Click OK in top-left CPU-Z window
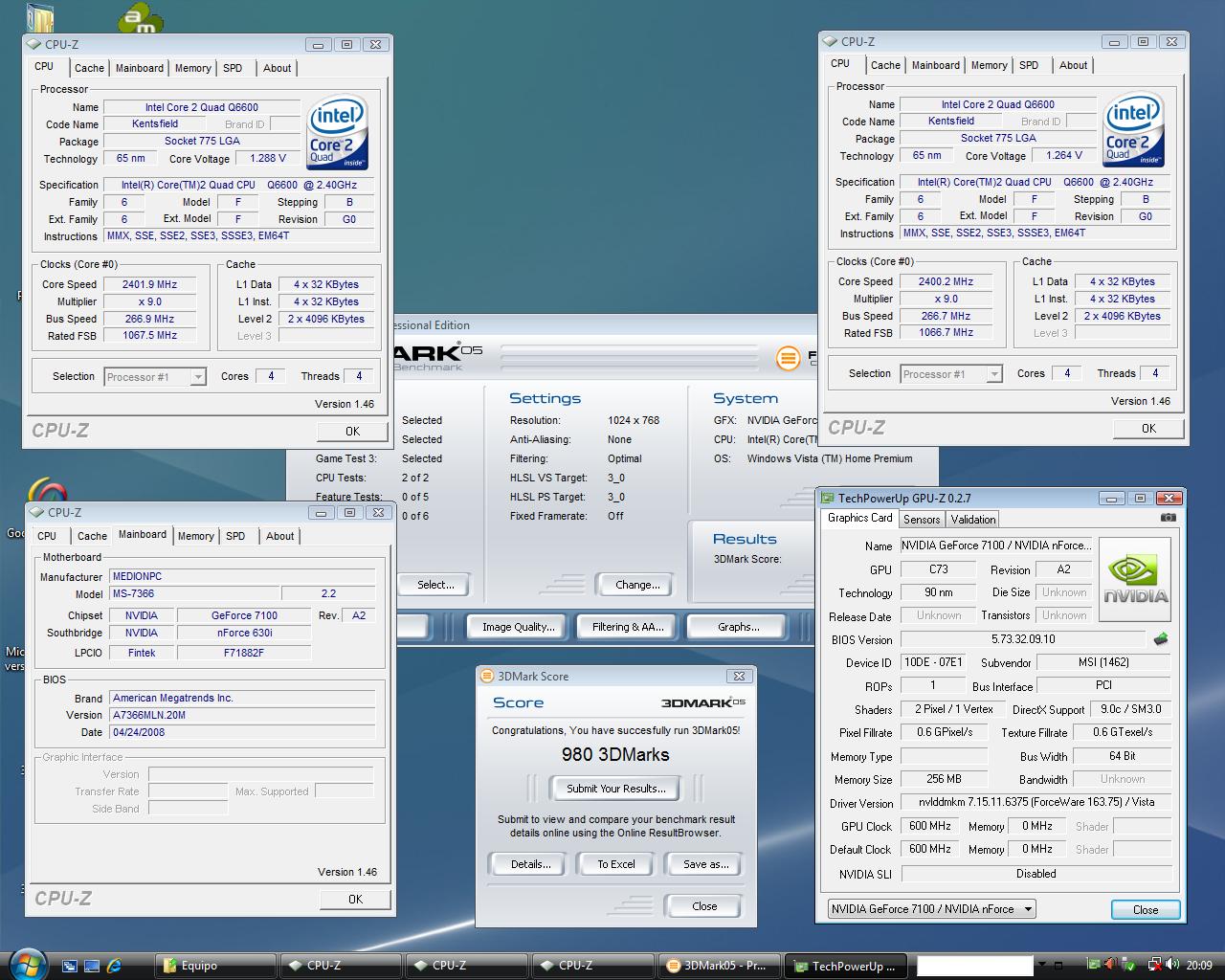Image resolution: width=1225 pixels, height=980 pixels. [x=352, y=431]
